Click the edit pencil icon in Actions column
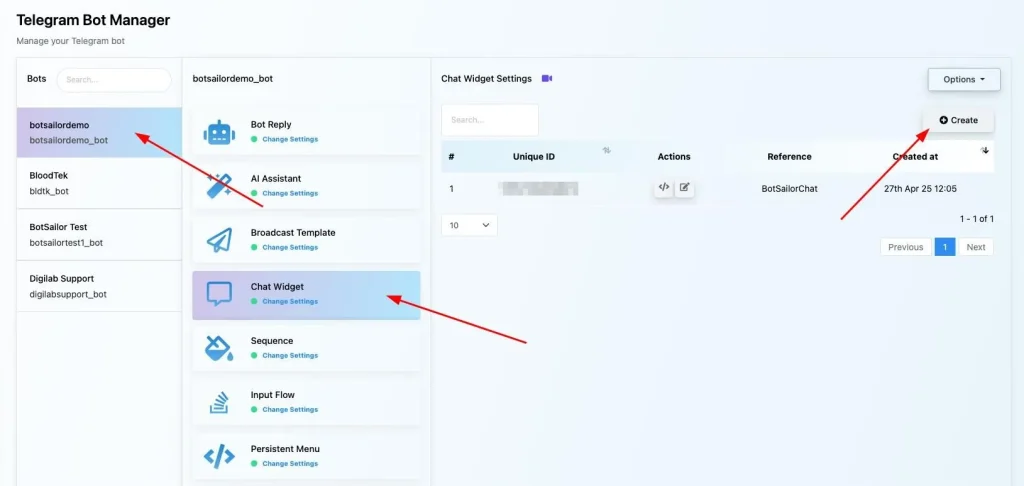 684,187
